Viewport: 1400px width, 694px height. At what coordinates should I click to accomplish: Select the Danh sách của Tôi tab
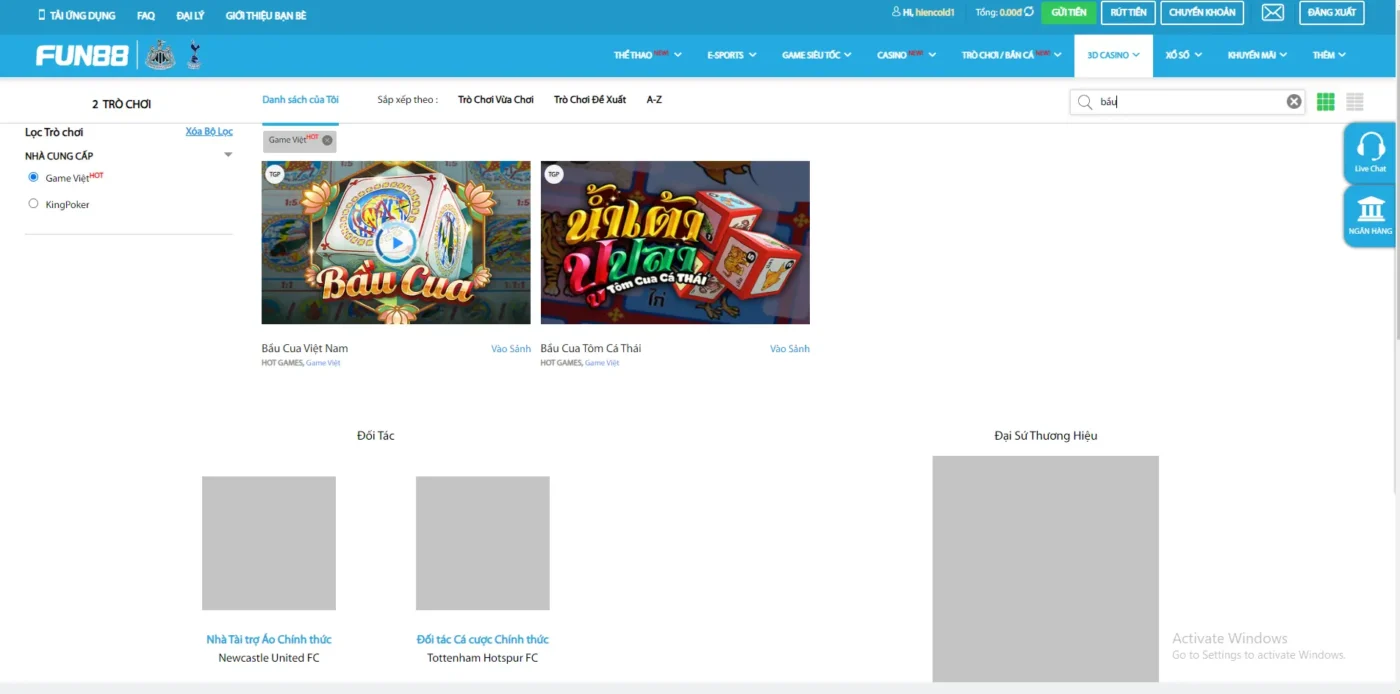(x=300, y=100)
